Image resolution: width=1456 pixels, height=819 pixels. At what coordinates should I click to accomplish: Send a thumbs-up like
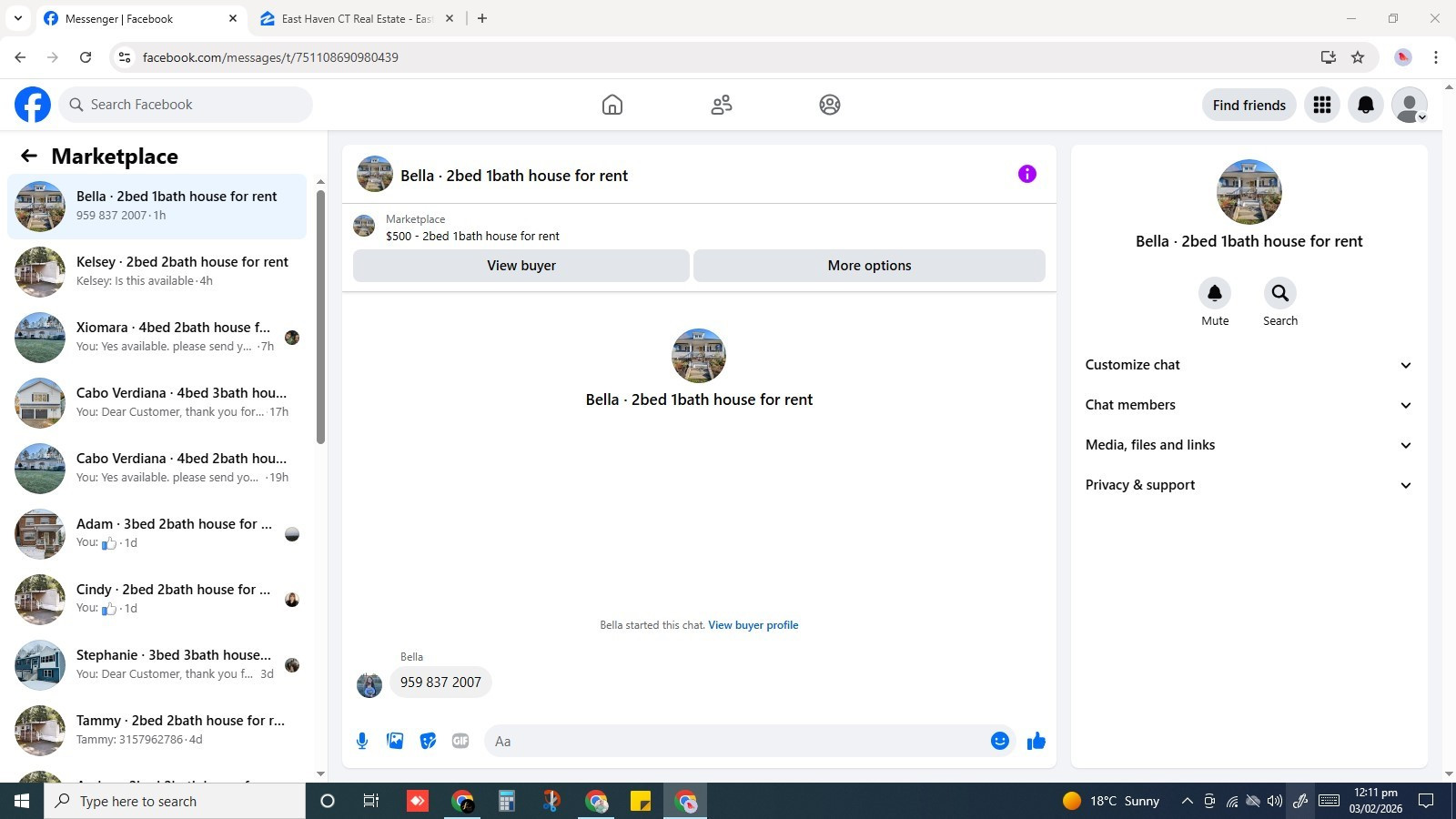click(x=1036, y=741)
